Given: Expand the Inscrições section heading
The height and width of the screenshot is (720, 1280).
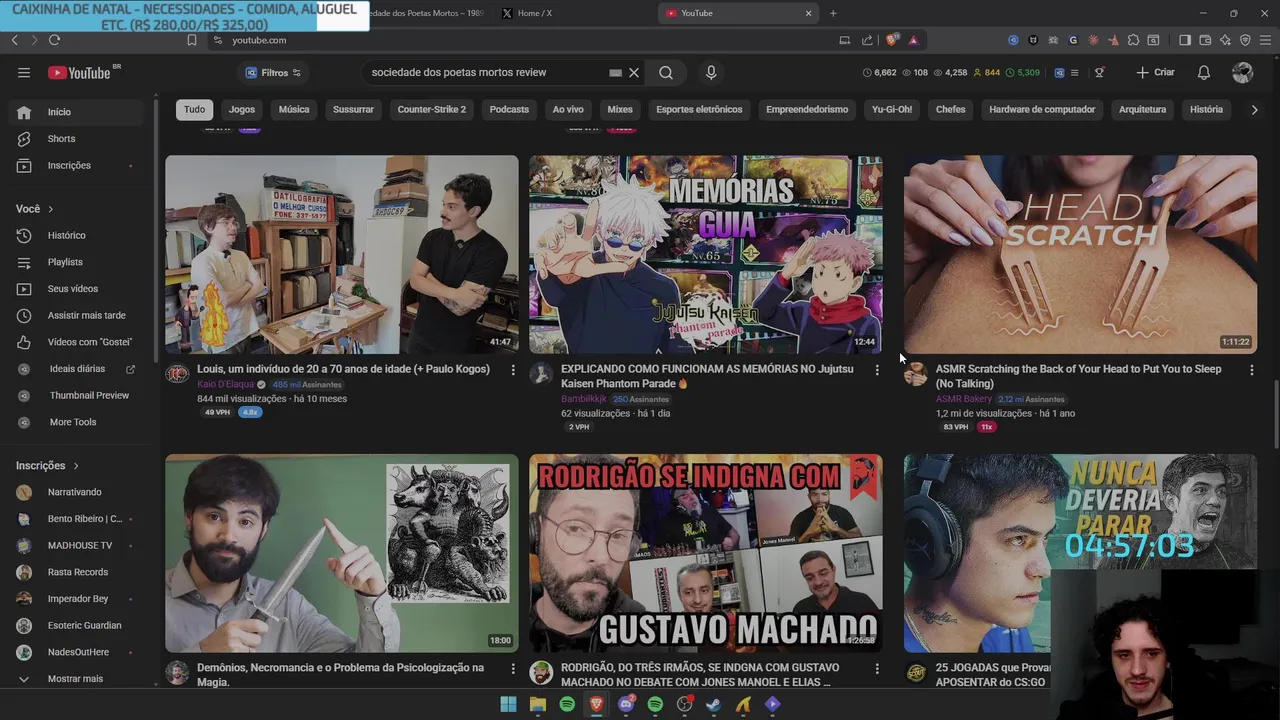Looking at the screenshot, I should coord(47,465).
